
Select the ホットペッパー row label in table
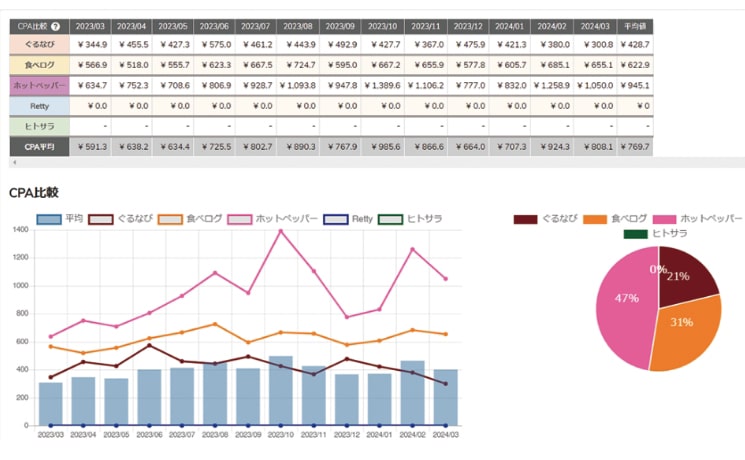35,85
